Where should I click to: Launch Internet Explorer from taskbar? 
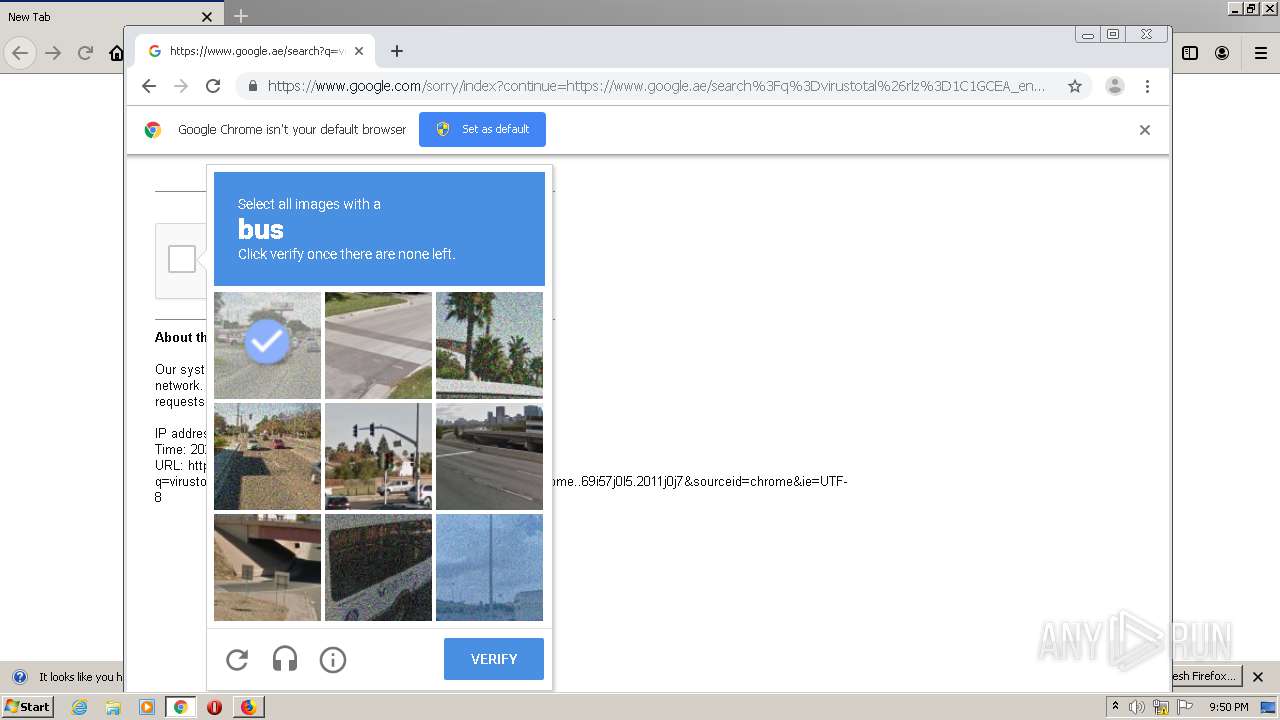click(x=80, y=707)
